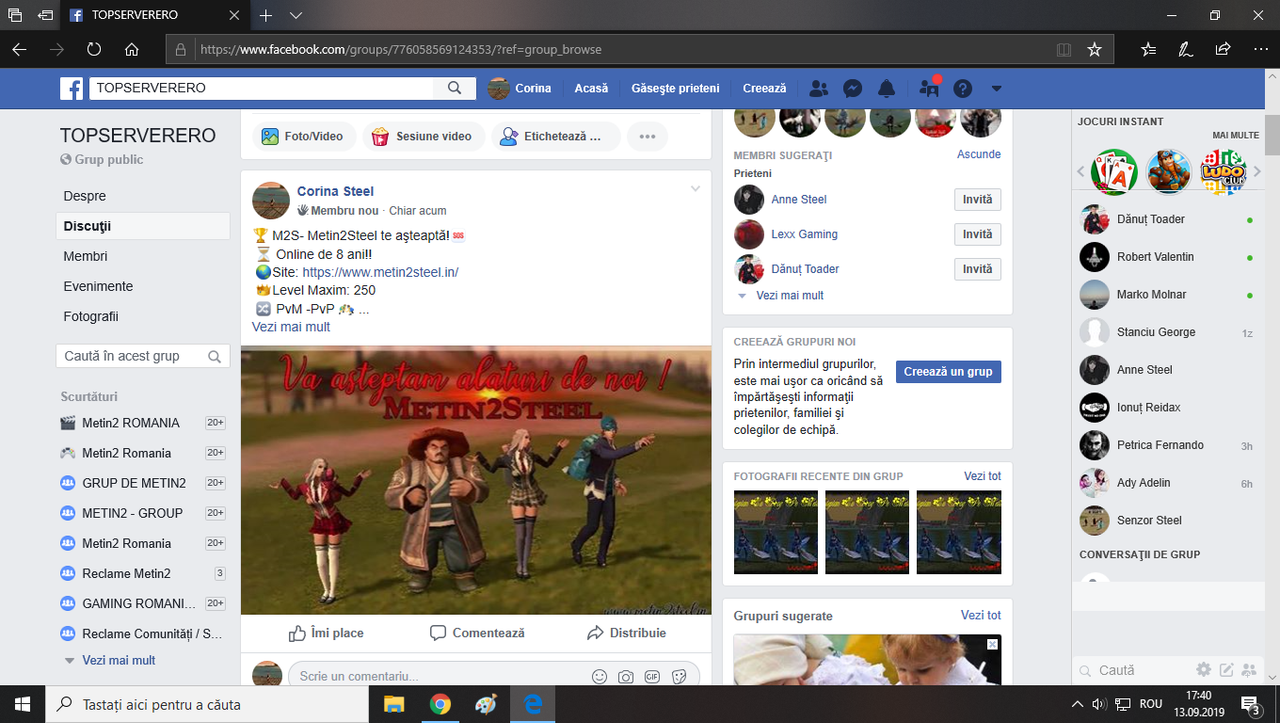Click Comentează on the post

click(x=477, y=633)
